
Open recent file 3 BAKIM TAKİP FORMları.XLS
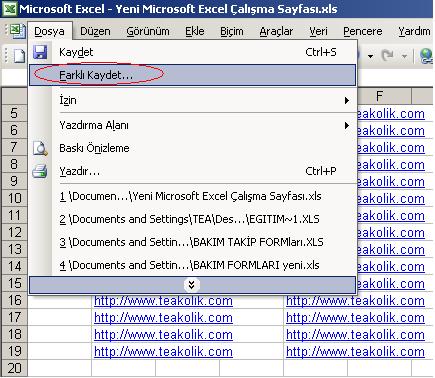(x=193, y=242)
